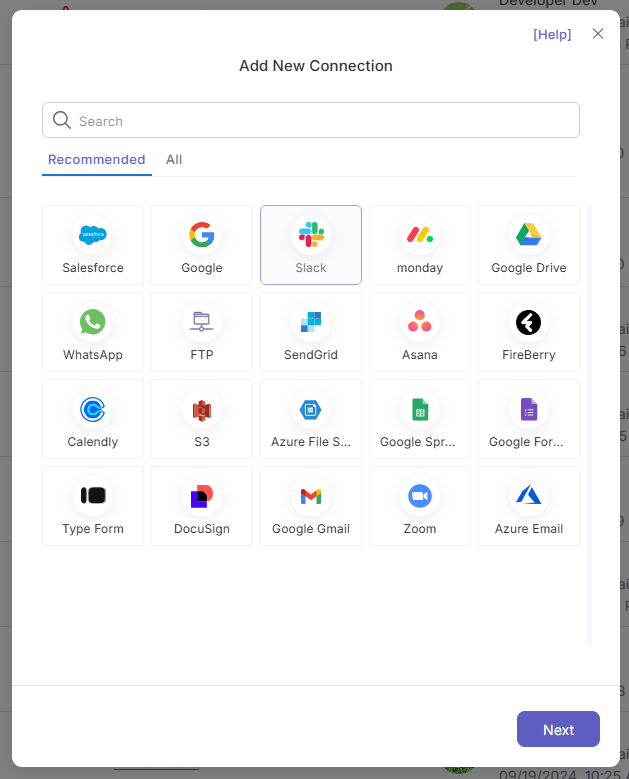Select the Asana connector

tap(420, 332)
